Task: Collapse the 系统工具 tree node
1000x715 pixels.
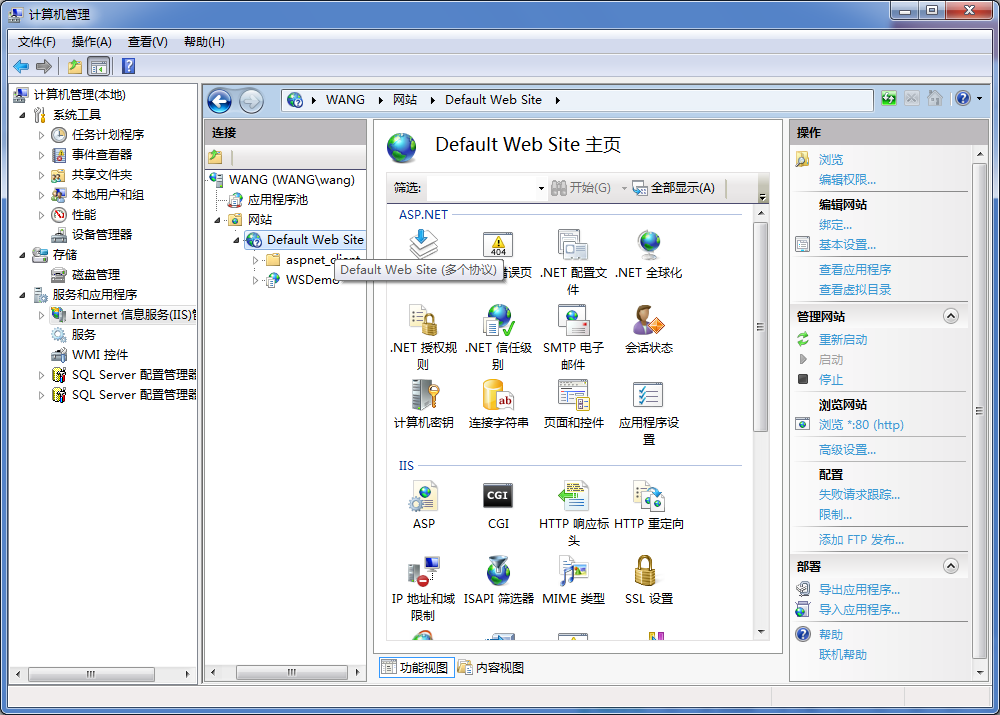Action: (x=23, y=115)
